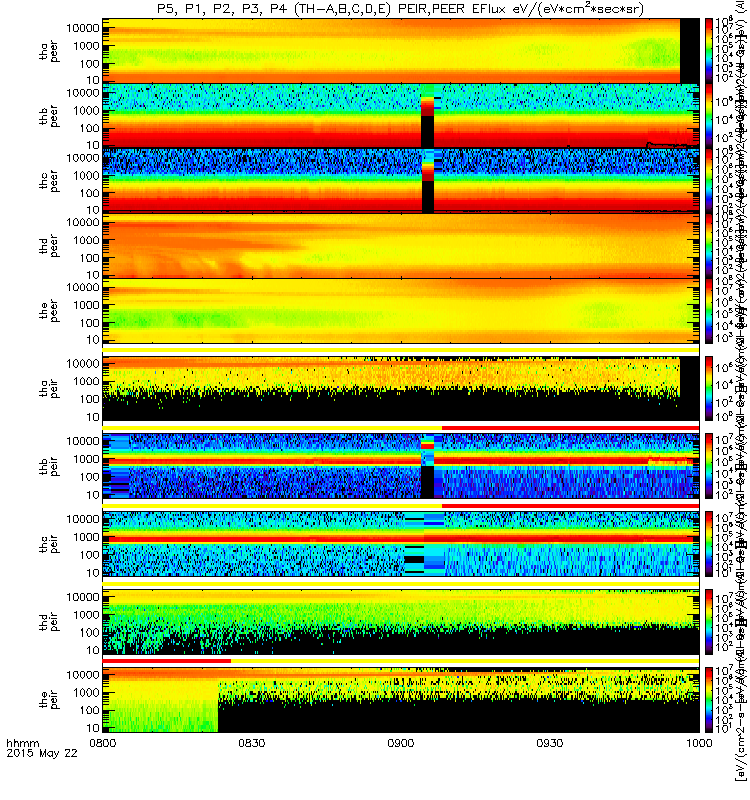The width and height of the screenshot is (750, 800).
Task: Click the black data gap in thb peer
Action: (x=428, y=132)
